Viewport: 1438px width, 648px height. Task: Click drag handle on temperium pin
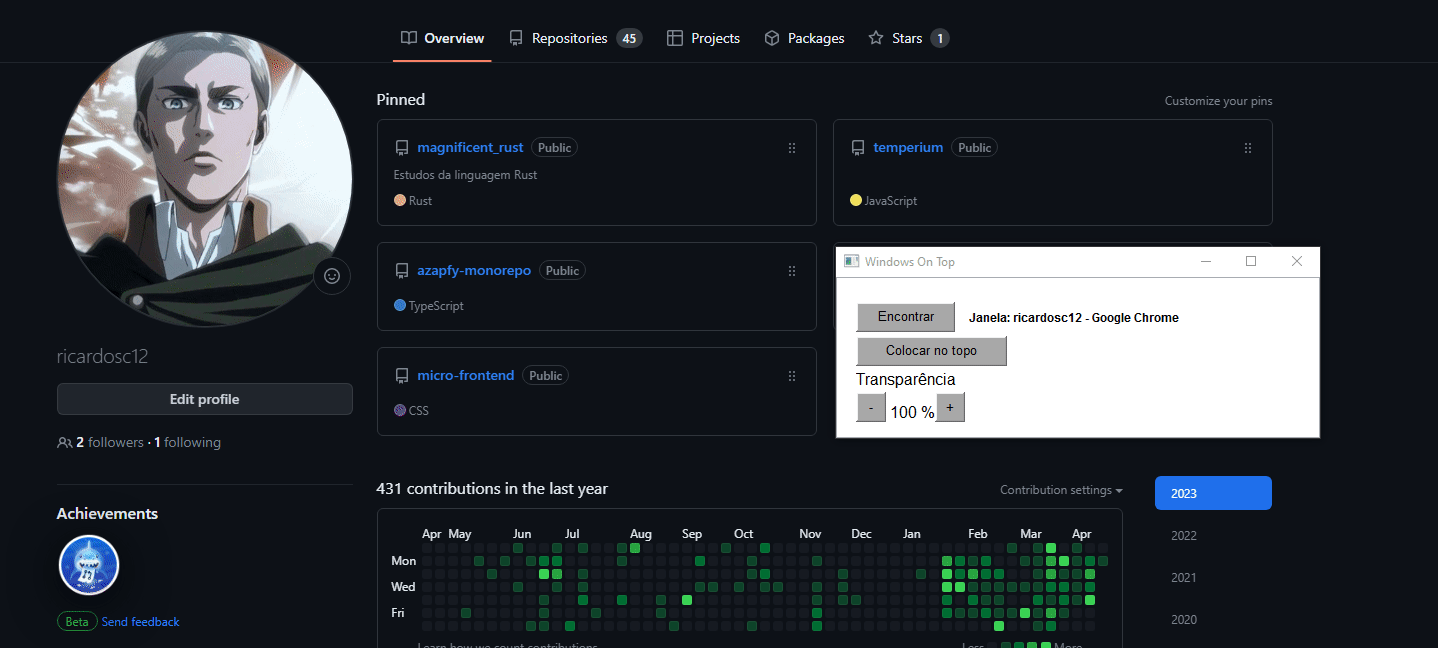(x=1248, y=148)
